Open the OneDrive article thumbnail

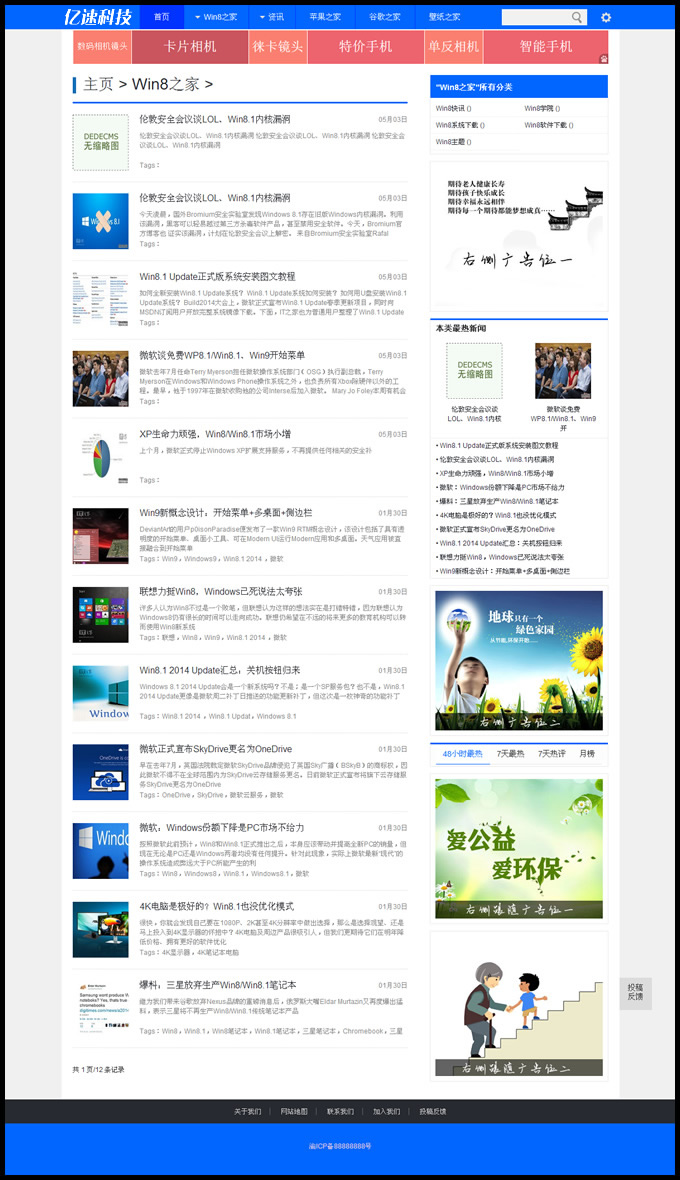pos(101,772)
